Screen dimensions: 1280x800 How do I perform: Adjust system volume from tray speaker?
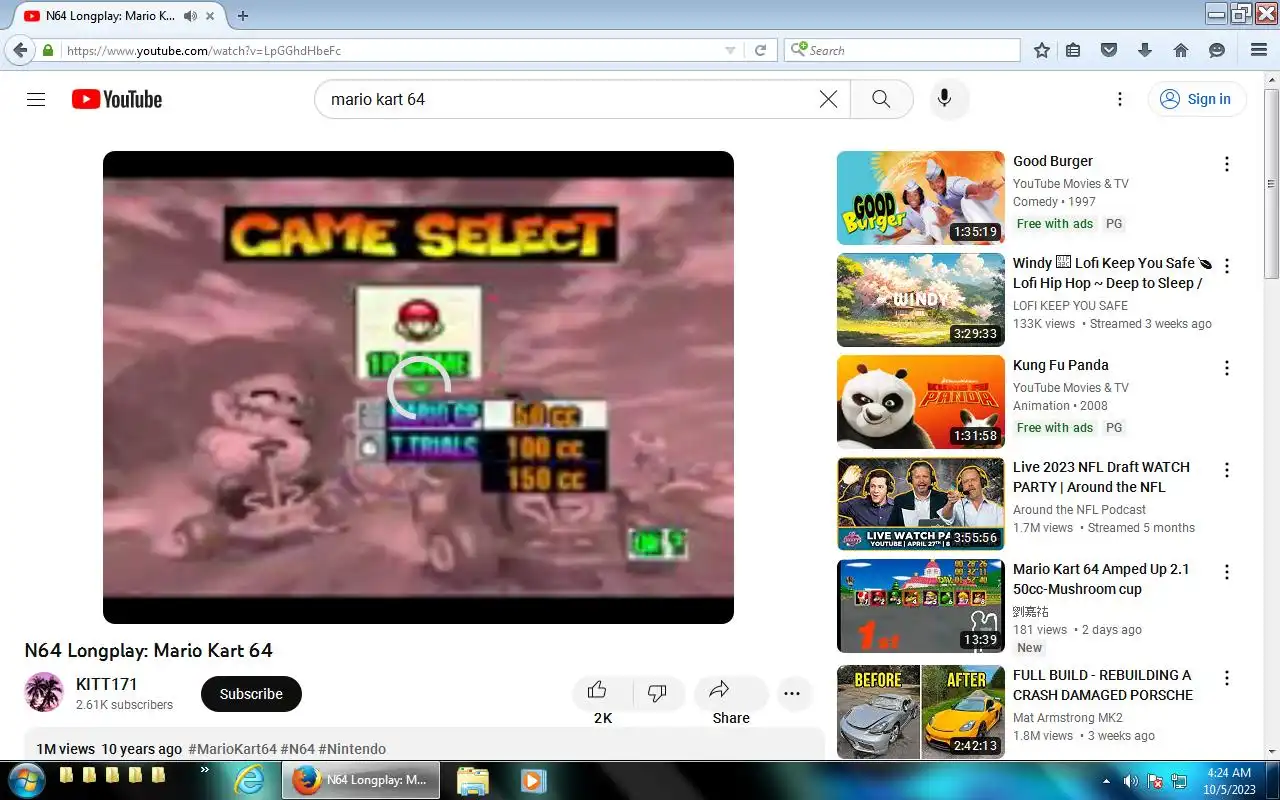point(1131,781)
